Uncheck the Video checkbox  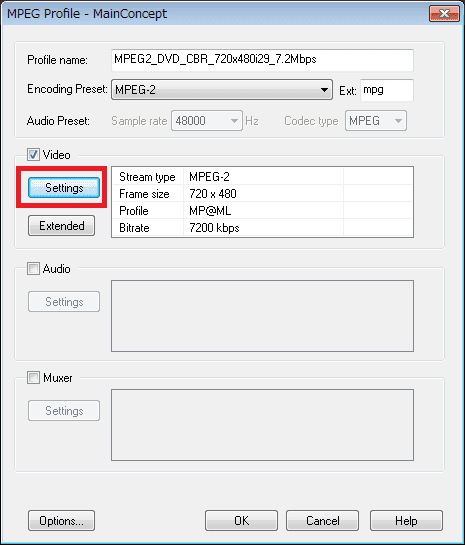coord(33,155)
